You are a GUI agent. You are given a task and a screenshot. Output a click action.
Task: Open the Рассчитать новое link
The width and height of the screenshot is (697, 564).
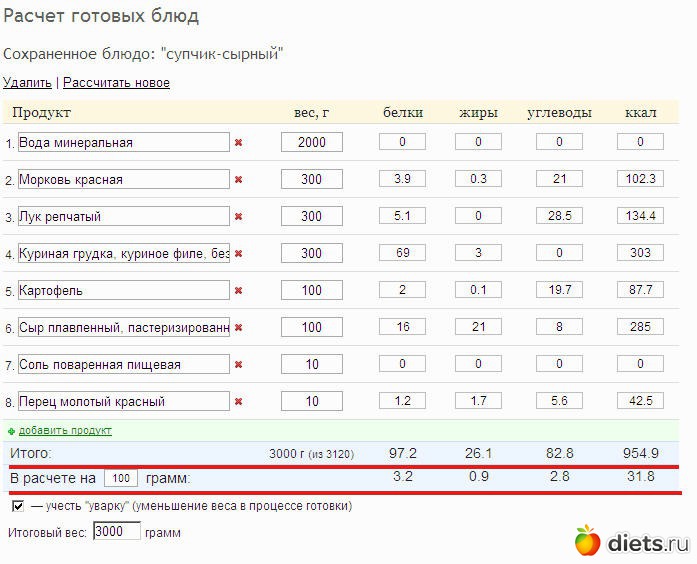click(116, 83)
